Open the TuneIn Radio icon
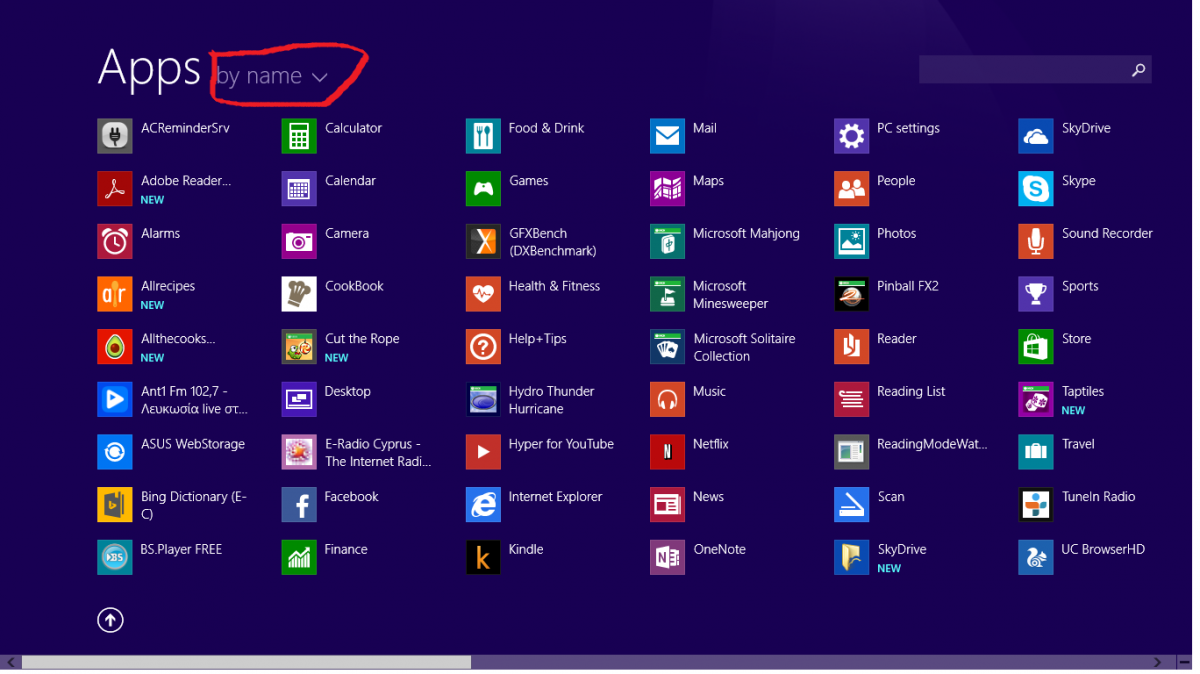 [x=1036, y=505]
